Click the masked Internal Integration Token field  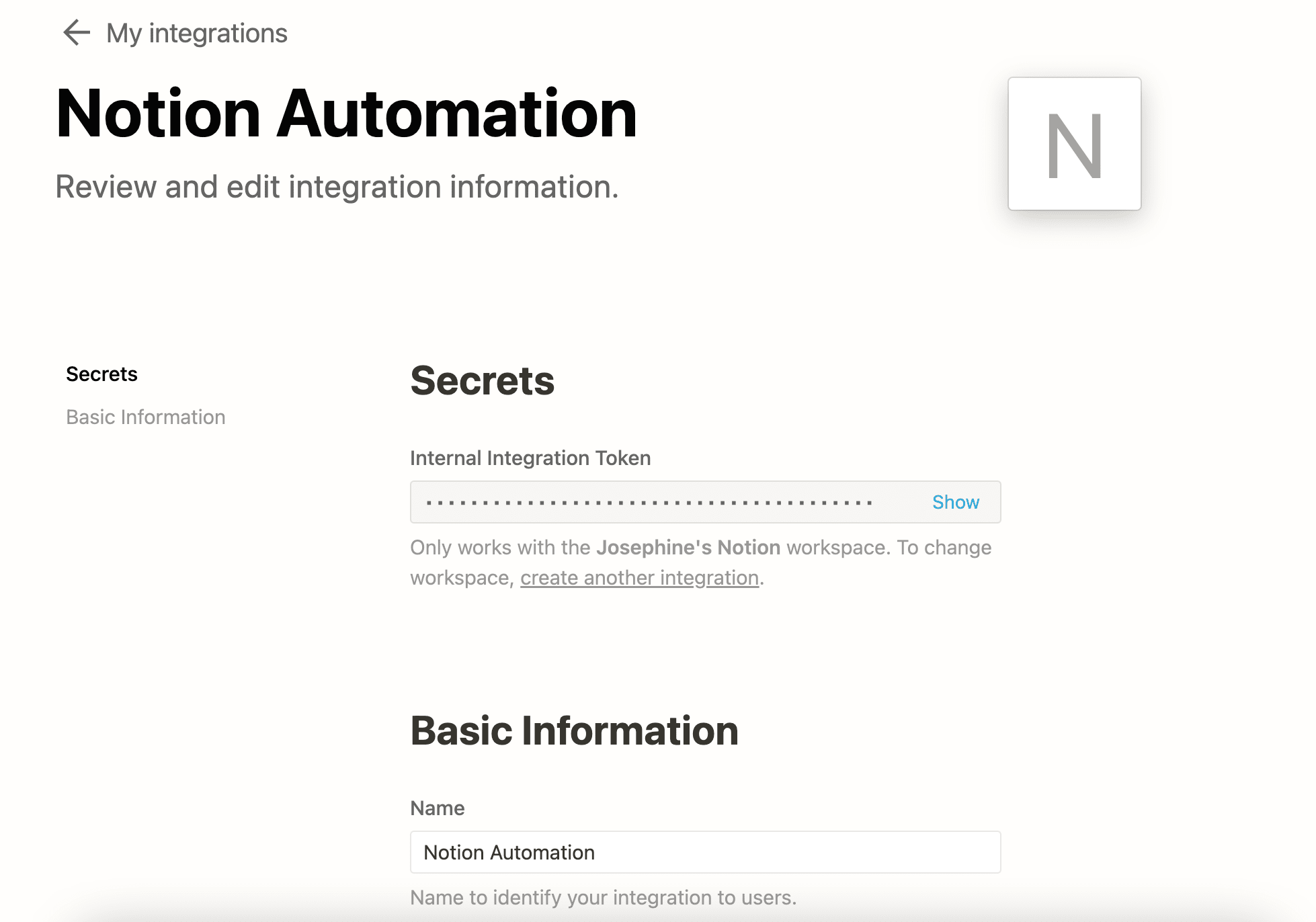pyautogui.click(x=705, y=502)
